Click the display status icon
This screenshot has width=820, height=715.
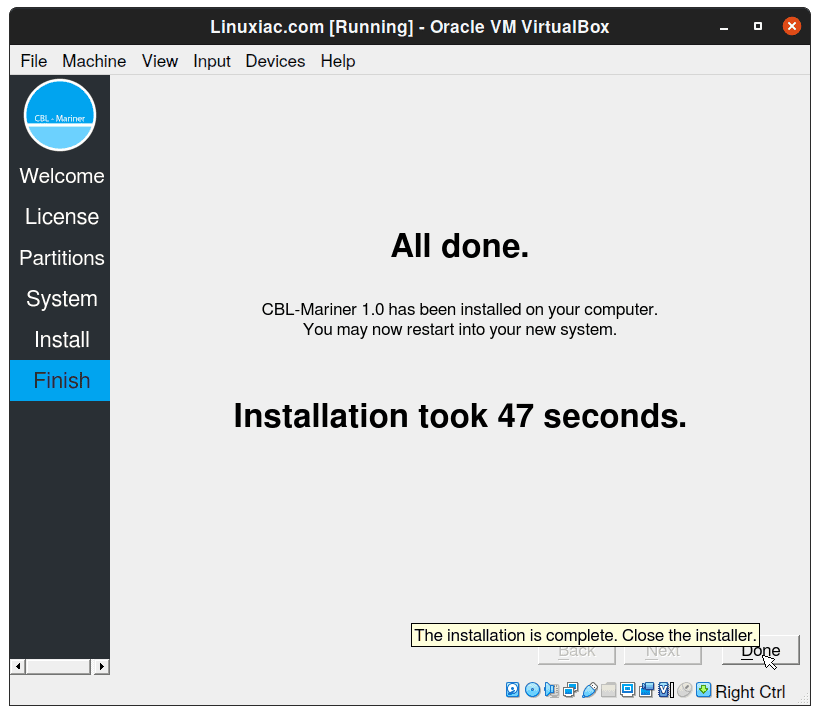point(627,690)
